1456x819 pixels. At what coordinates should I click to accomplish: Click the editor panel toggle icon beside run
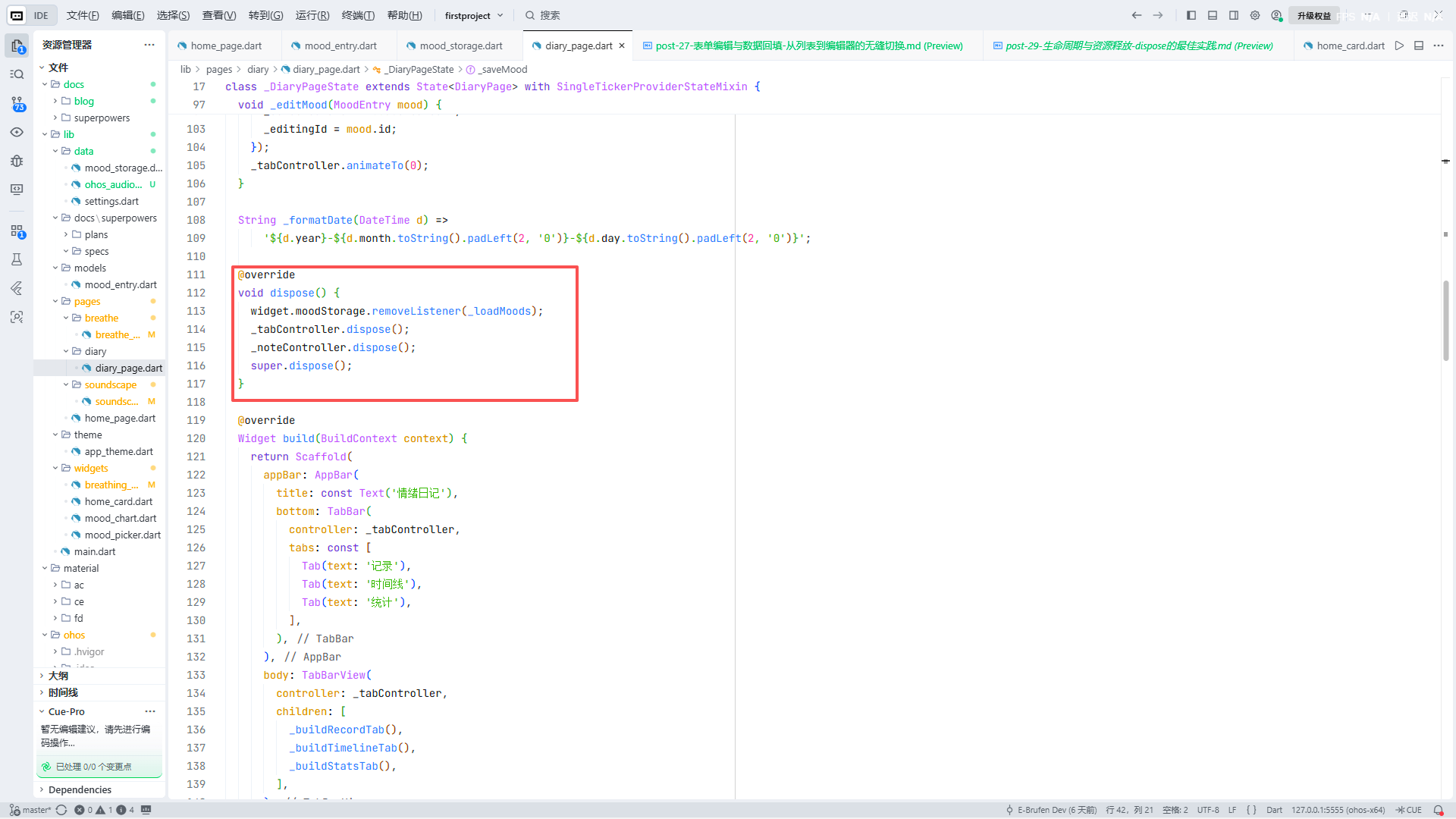1419,45
